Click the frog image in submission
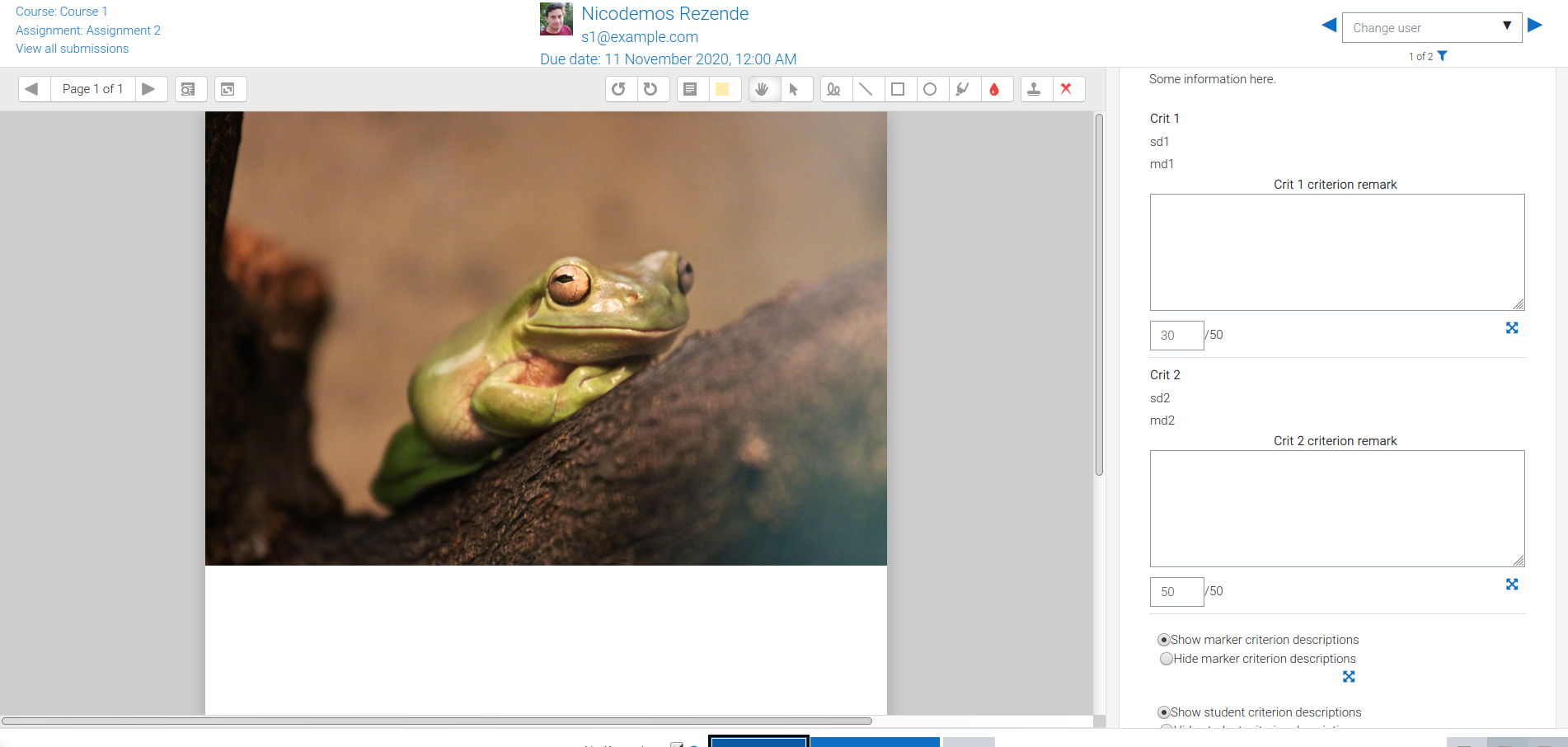Viewport: 1568px width, 747px height. pyautogui.click(x=546, y=338)
